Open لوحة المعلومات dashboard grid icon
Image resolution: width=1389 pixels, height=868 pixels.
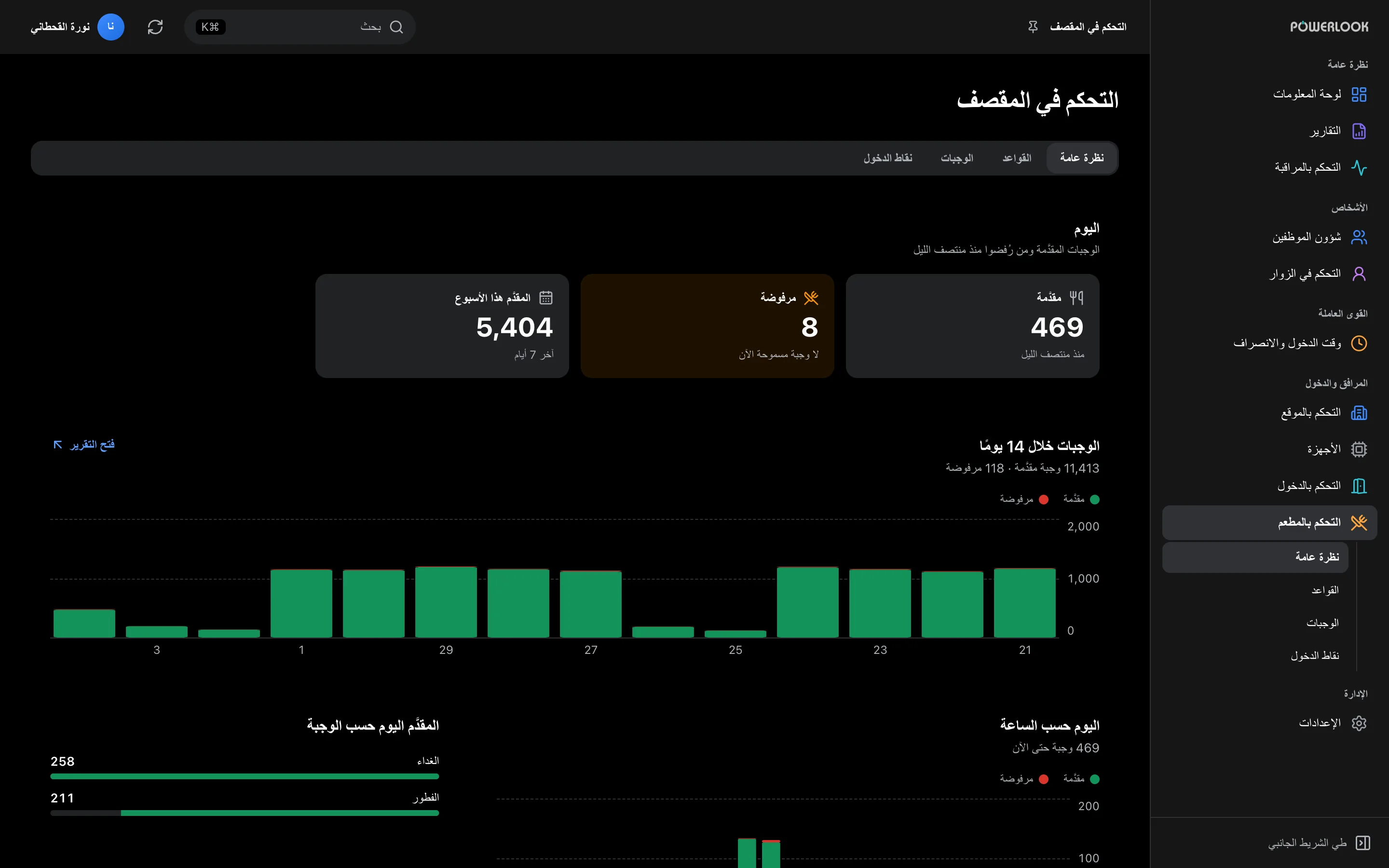(1359, 94)
